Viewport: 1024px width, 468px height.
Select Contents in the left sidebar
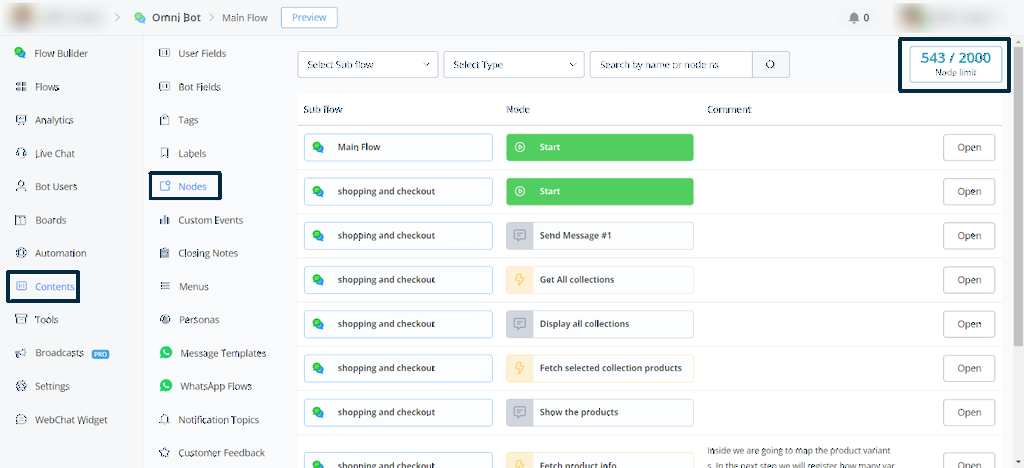pyautogui.click(x=44, y=287)
